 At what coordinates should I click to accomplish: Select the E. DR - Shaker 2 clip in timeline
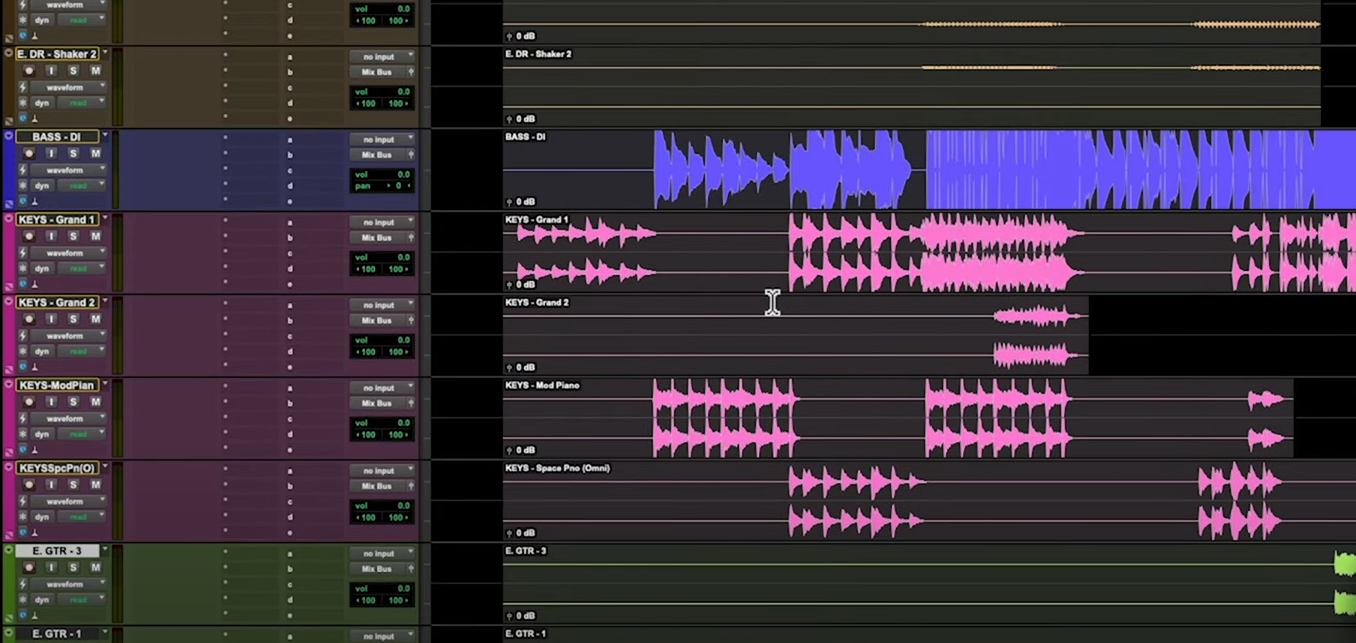912,87
